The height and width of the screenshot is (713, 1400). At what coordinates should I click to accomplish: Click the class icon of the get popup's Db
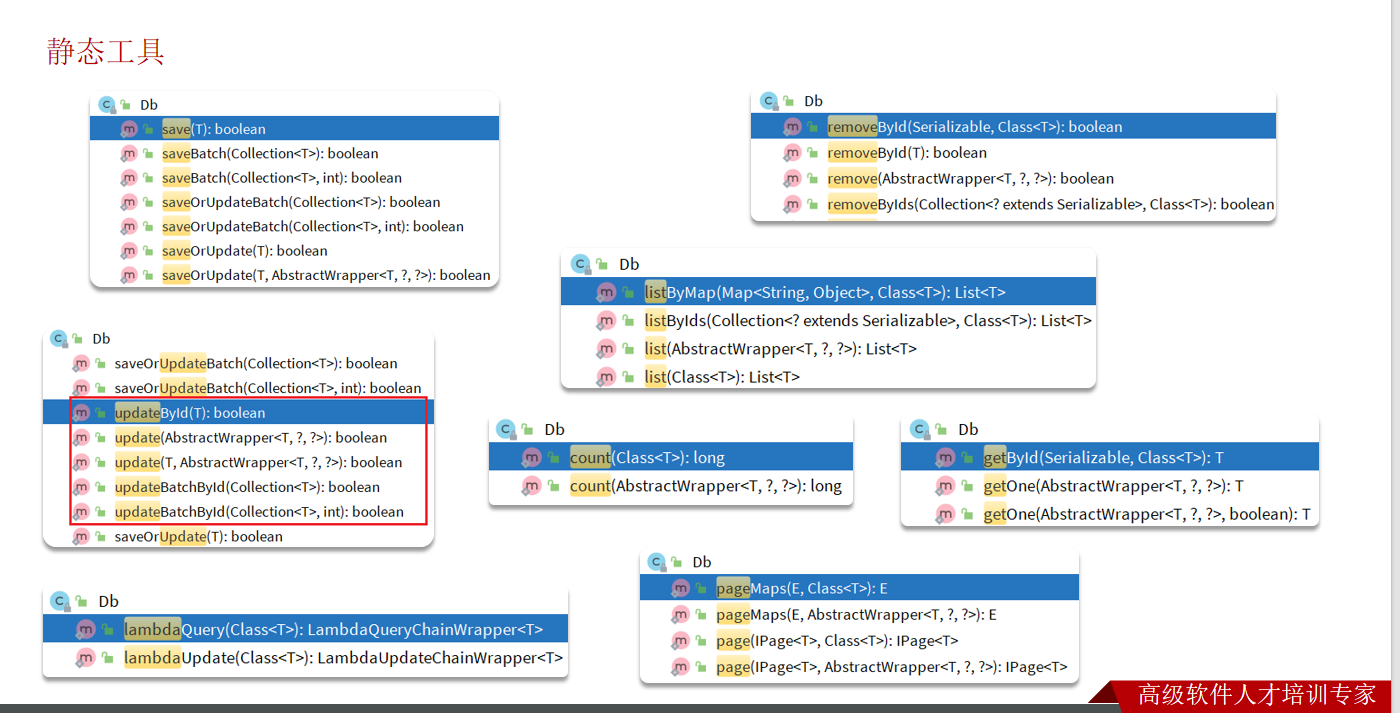(919, 429)
